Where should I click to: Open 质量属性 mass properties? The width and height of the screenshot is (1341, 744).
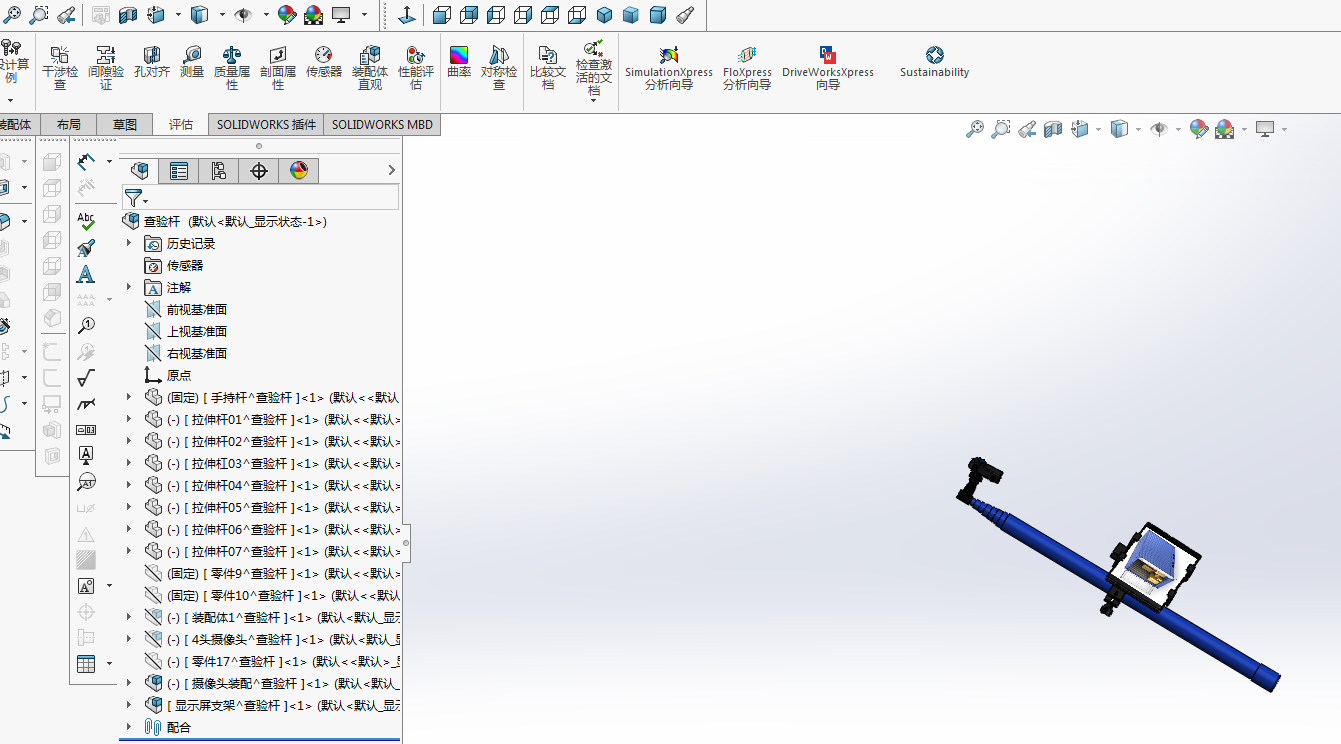tap(232, 67)
